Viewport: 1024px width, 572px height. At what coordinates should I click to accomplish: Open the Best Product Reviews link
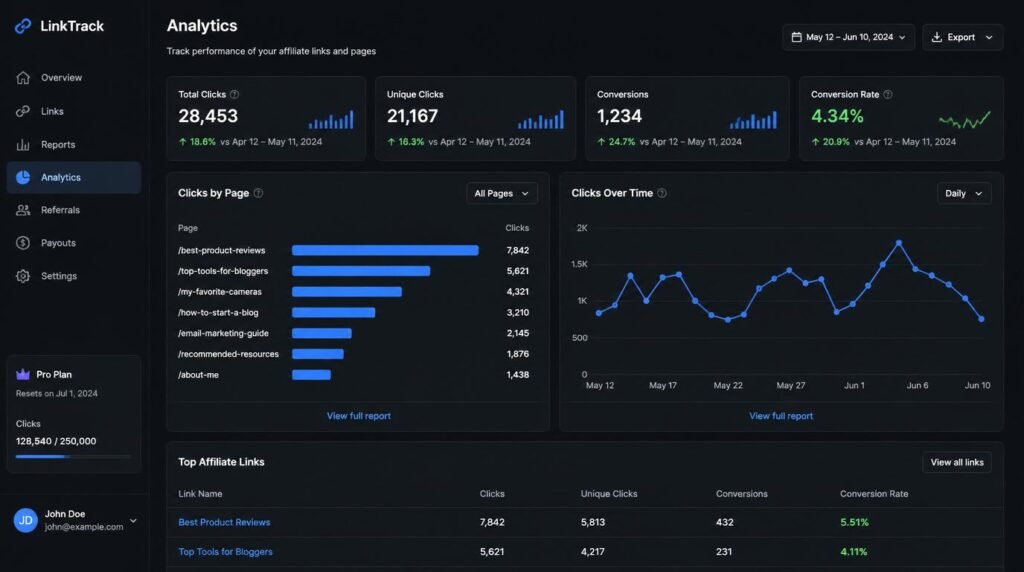pos(224,522)
